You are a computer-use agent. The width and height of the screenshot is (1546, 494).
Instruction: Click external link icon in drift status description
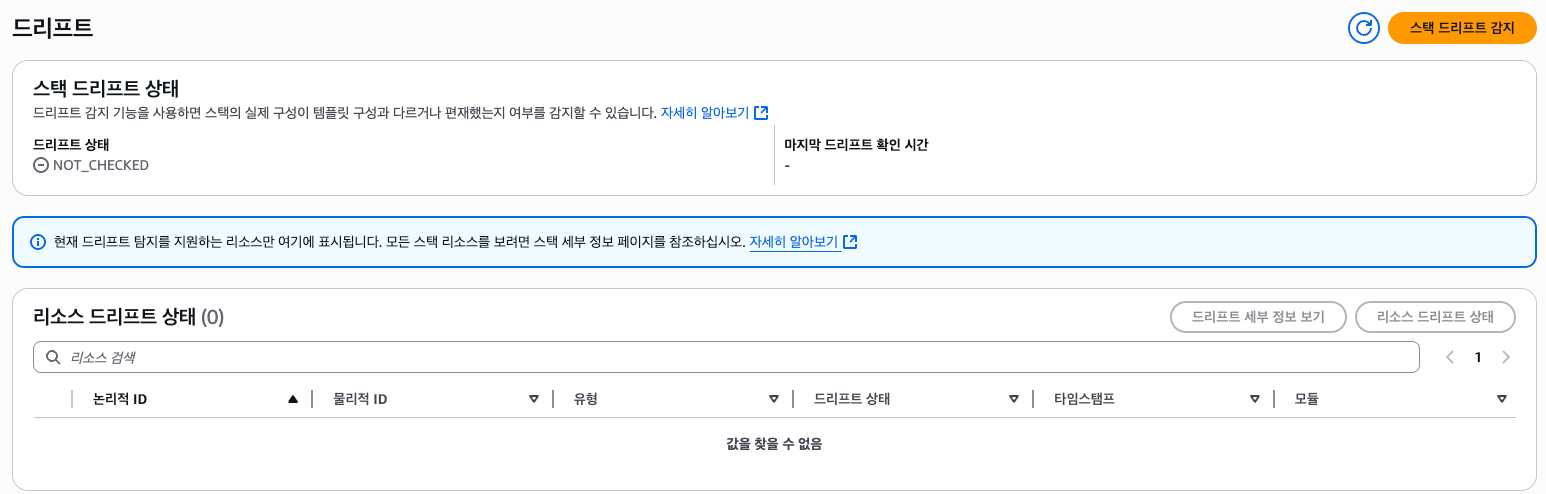761,113
